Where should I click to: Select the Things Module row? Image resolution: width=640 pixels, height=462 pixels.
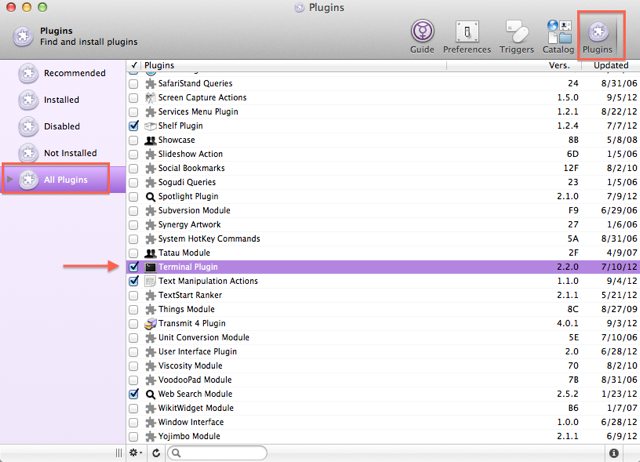(x=383, y=309)
